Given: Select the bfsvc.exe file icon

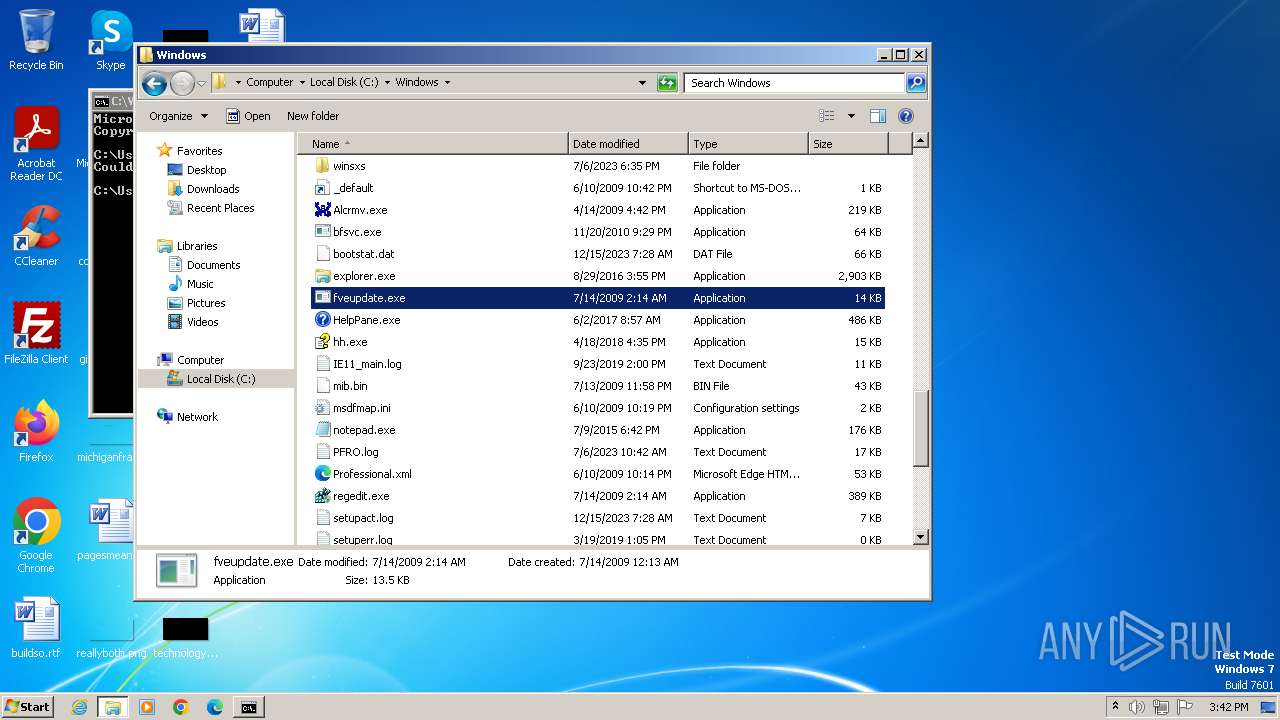Looking at the screenshot, I should click(322, 232).
